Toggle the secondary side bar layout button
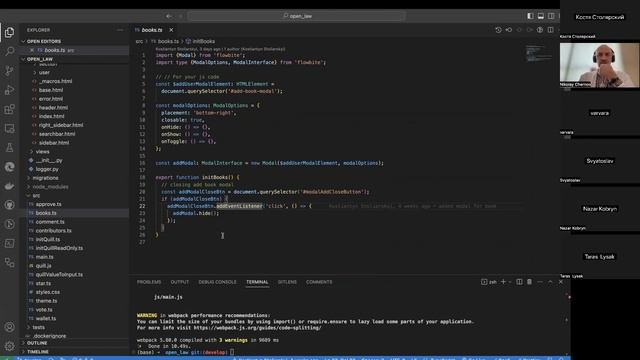The width and height of the screenshot is (640, 360). [x=551, y=16]
